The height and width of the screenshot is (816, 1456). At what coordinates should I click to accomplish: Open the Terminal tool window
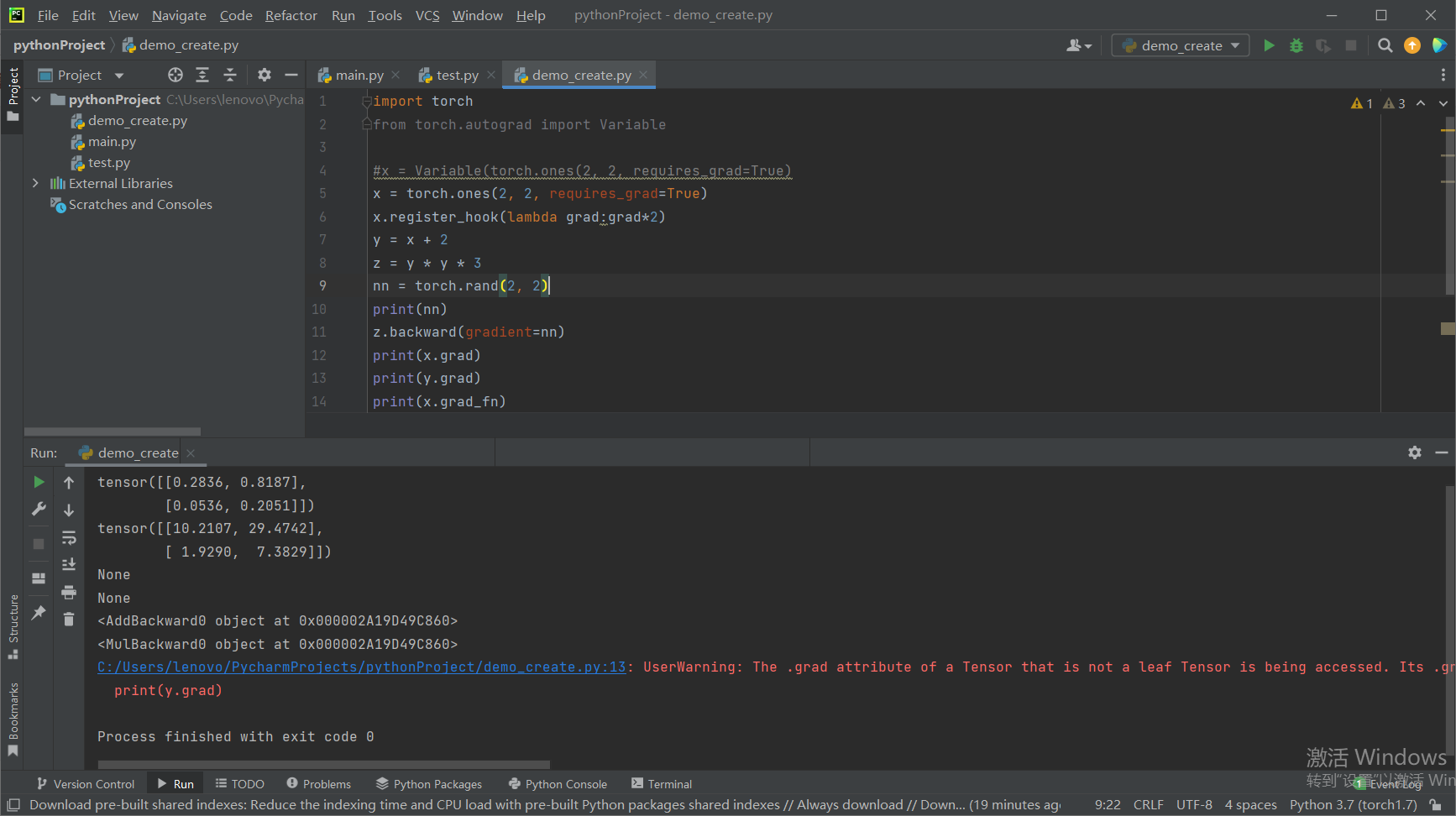point(662,784)
